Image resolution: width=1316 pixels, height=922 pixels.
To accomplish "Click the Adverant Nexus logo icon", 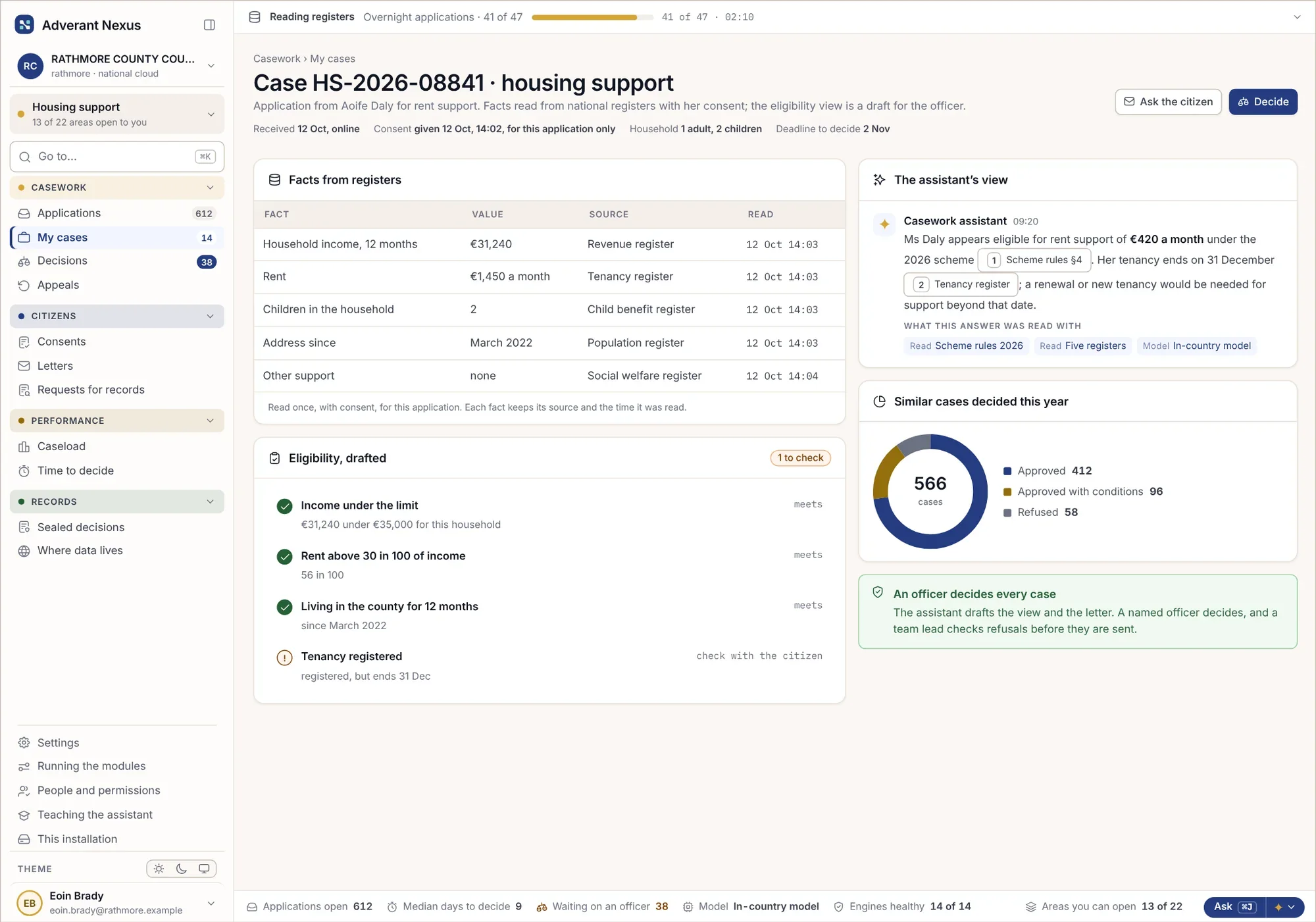I will click(24, 25).
